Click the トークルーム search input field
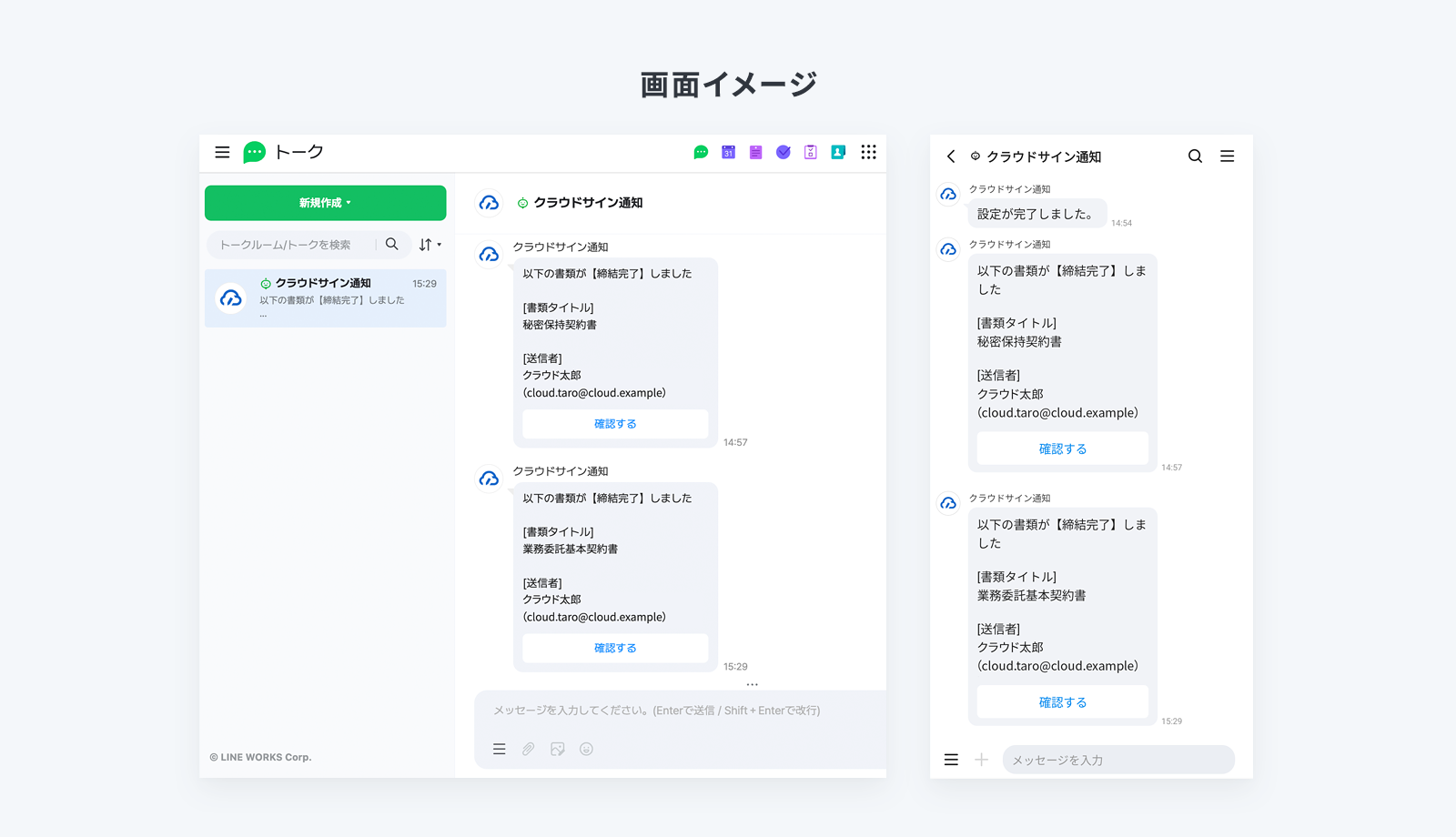The height and width of the screenshot is (837, 1456). (x=291, y=245)
